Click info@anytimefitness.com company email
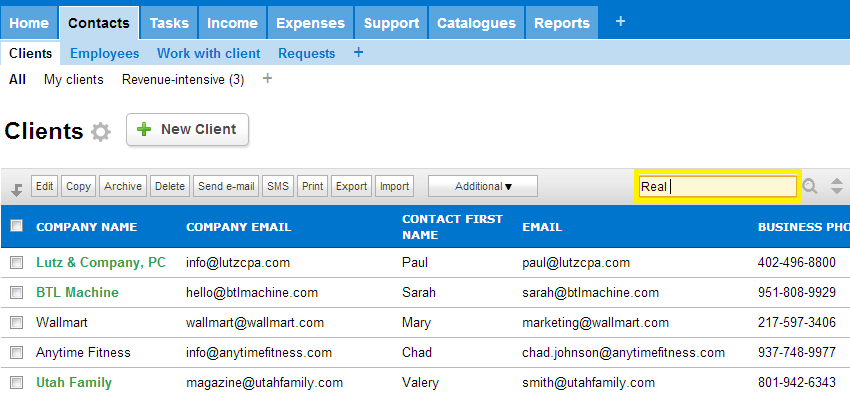850x395 pixels. click(x=259, y=353)
